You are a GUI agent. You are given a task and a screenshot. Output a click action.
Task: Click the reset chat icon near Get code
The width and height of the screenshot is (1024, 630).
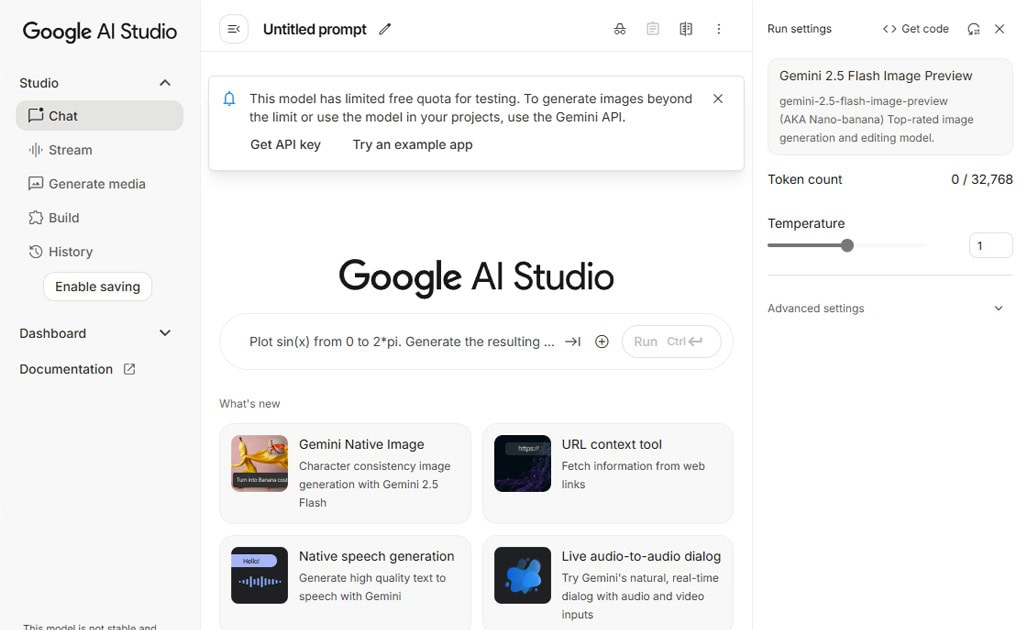point(973,29)
